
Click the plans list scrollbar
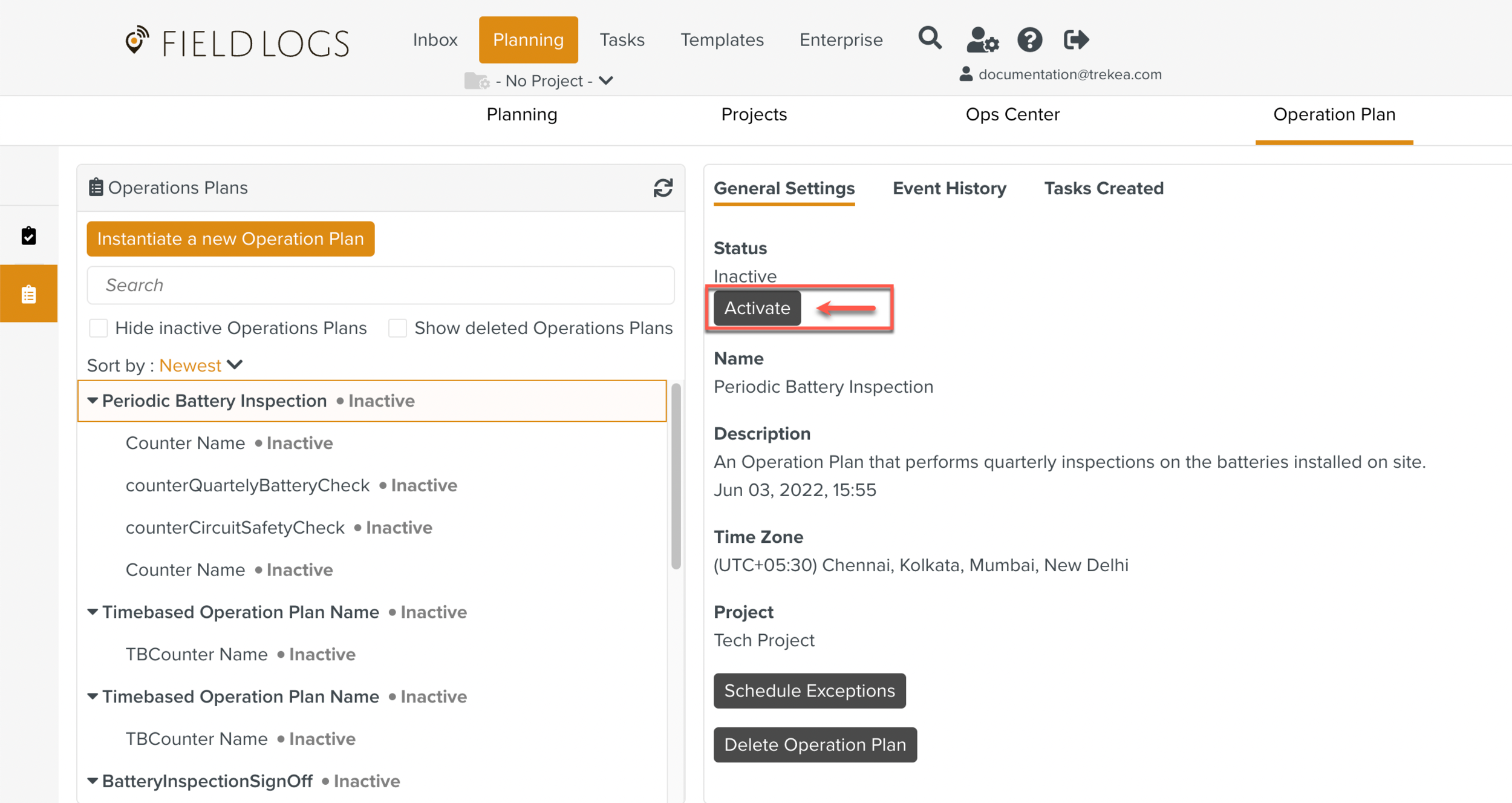pyautogui.click(x=676, y=476)
